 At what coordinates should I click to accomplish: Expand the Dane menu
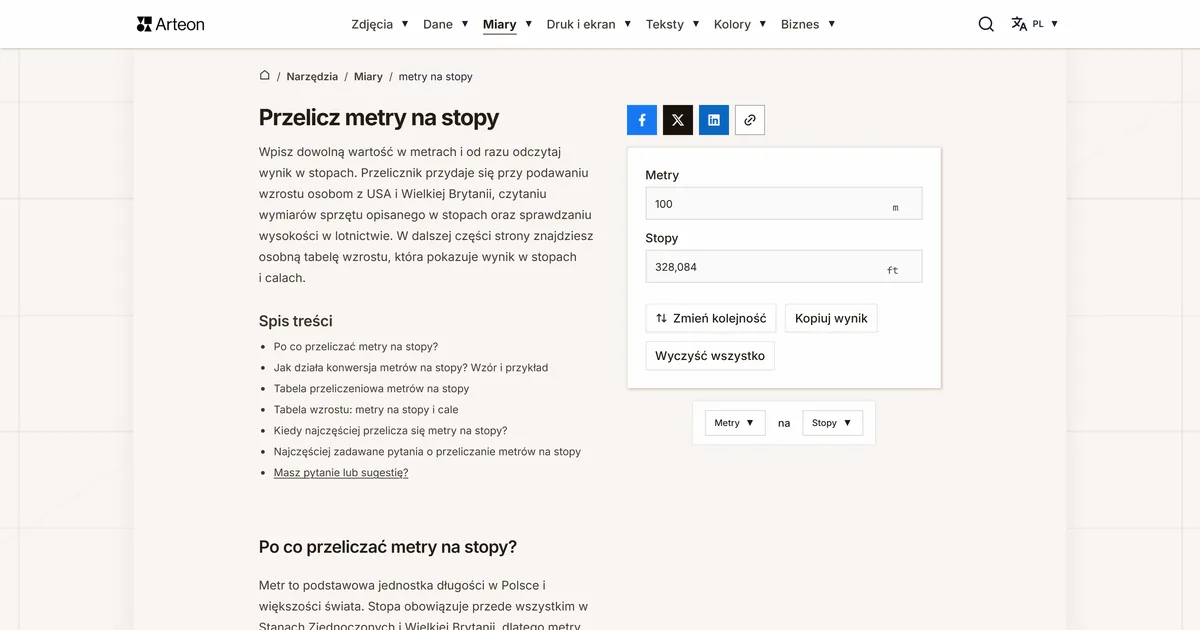446,24
